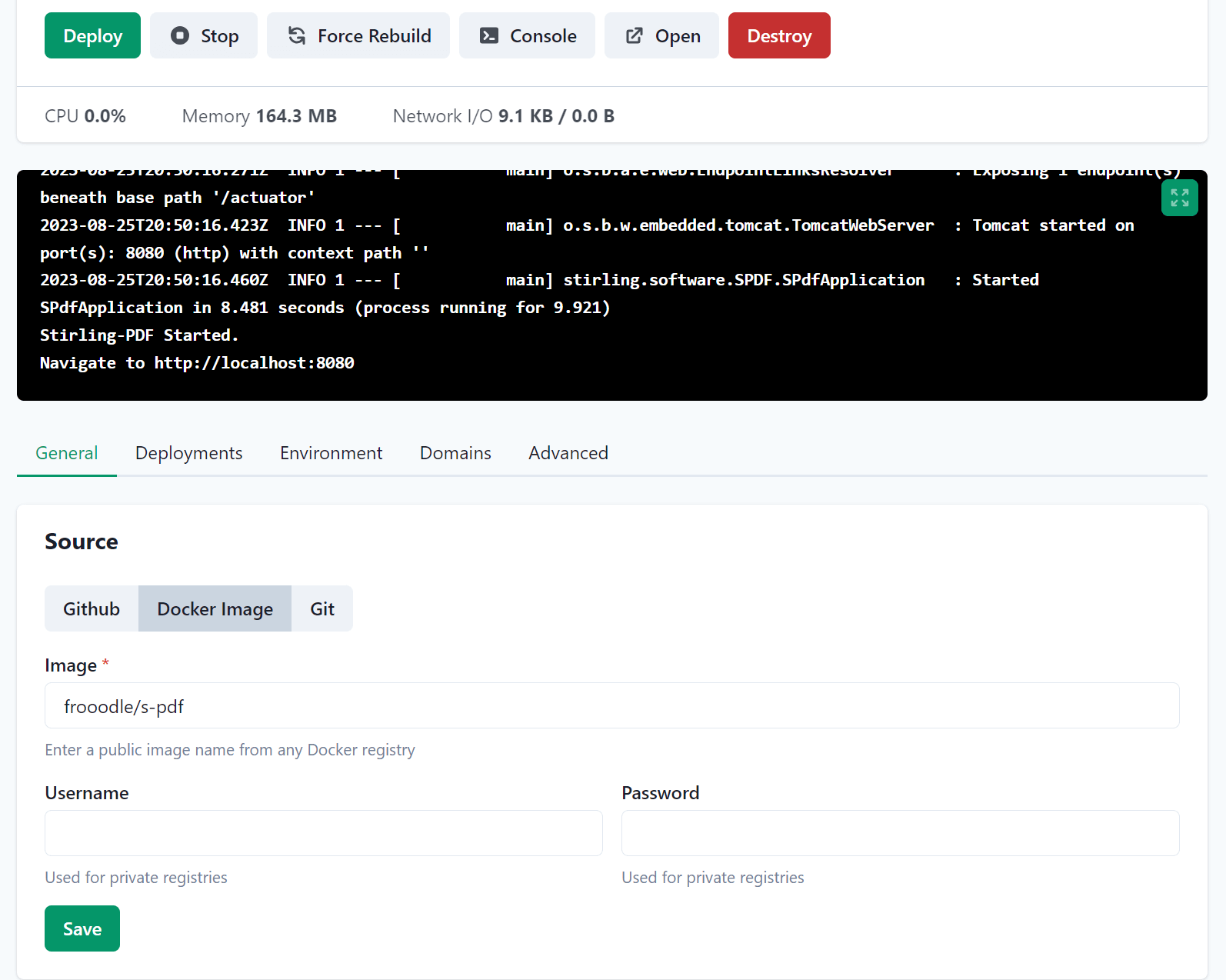Screen dimensions: 1226x980
Task: Click the Username label
Action: 87,793
